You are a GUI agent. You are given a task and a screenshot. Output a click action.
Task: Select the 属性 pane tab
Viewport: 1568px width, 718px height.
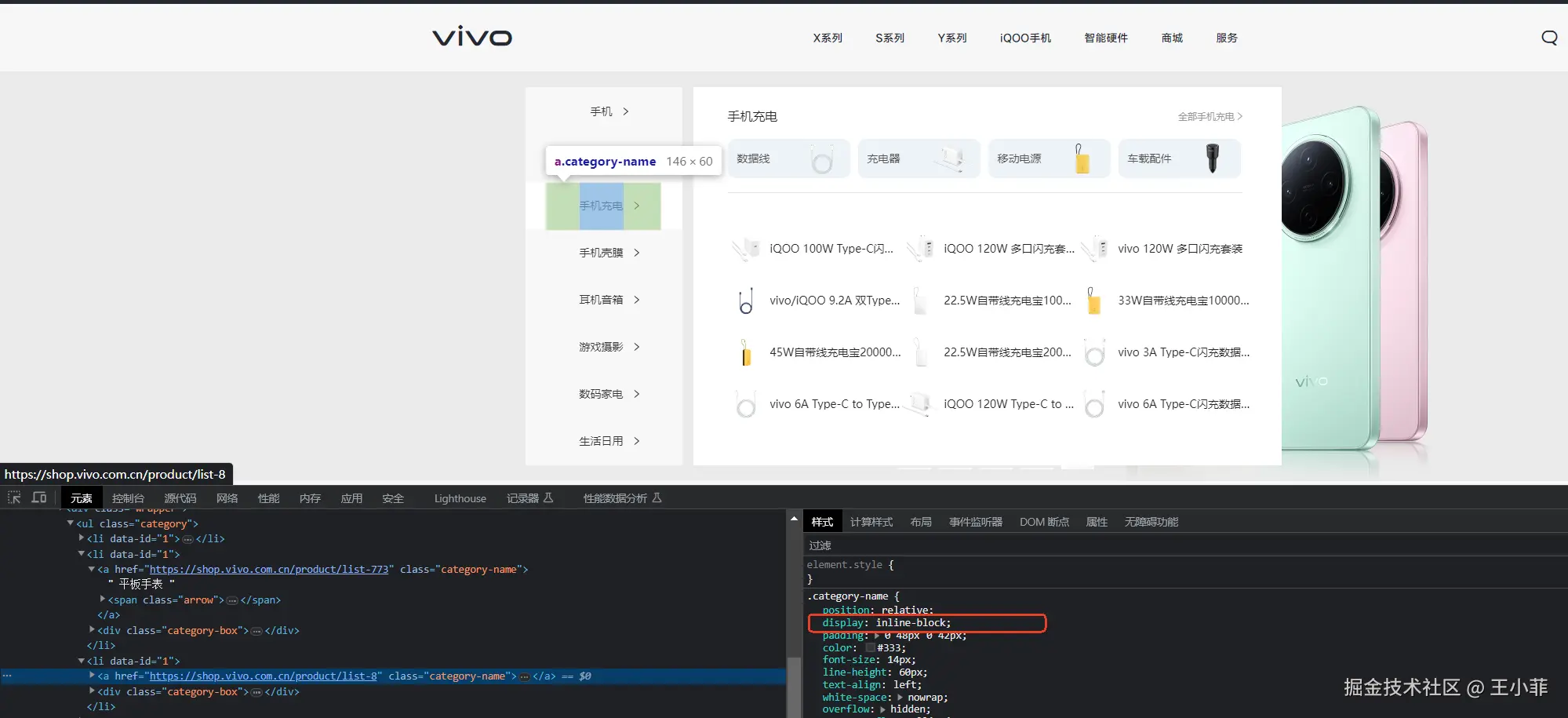(x=1097, y=522)
